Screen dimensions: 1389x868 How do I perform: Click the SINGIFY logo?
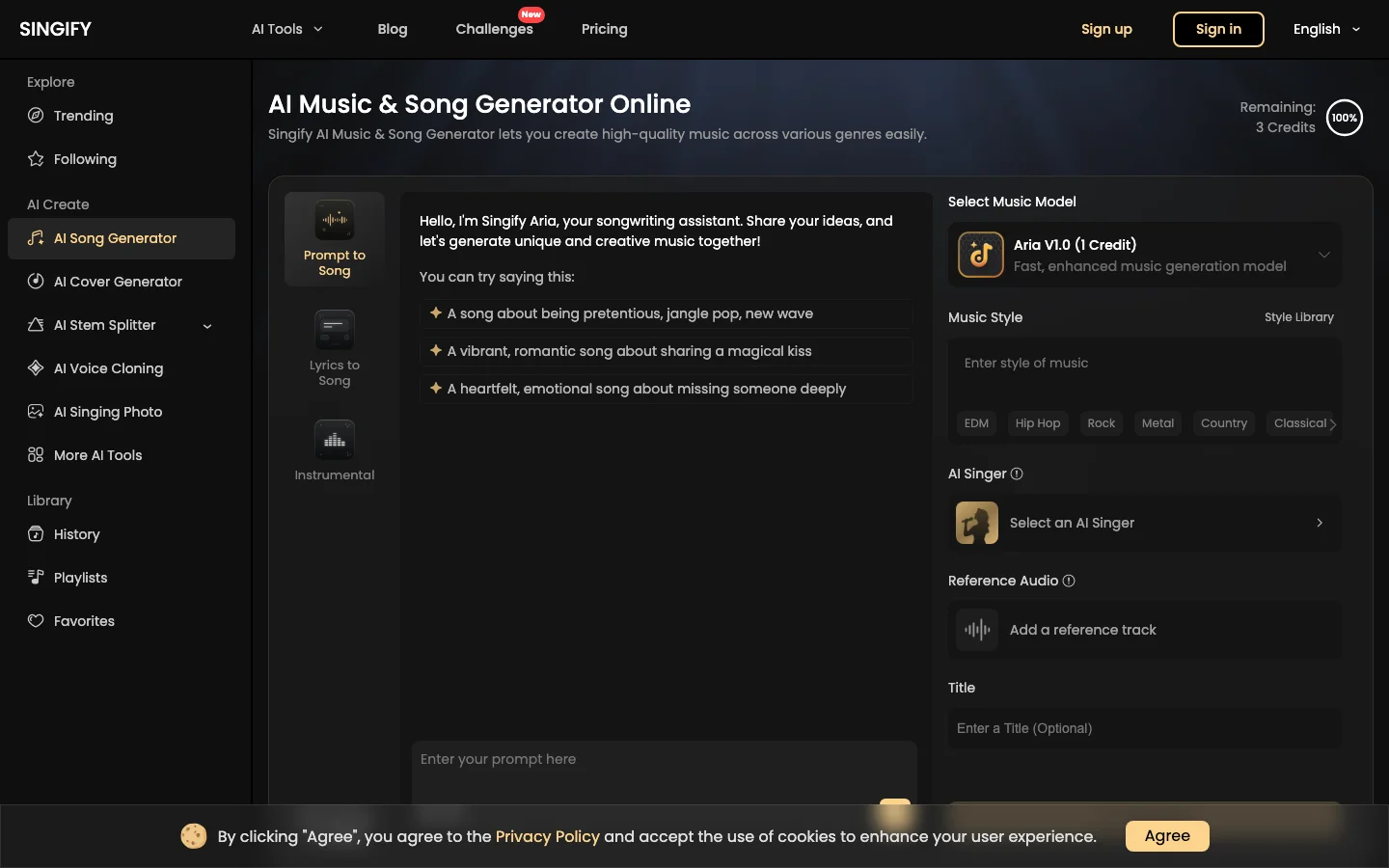click(x=56, y=29)
